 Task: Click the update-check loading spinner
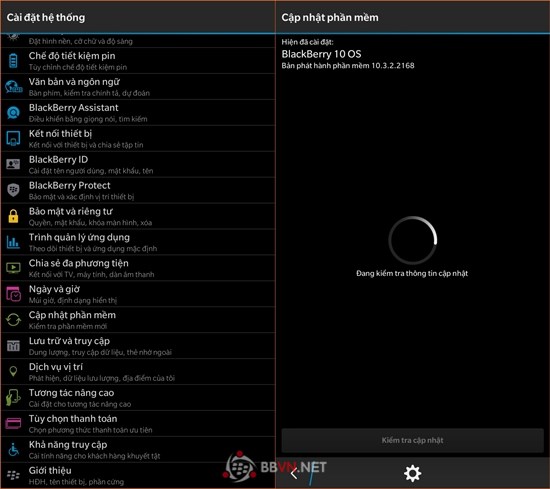coord(412,240)
